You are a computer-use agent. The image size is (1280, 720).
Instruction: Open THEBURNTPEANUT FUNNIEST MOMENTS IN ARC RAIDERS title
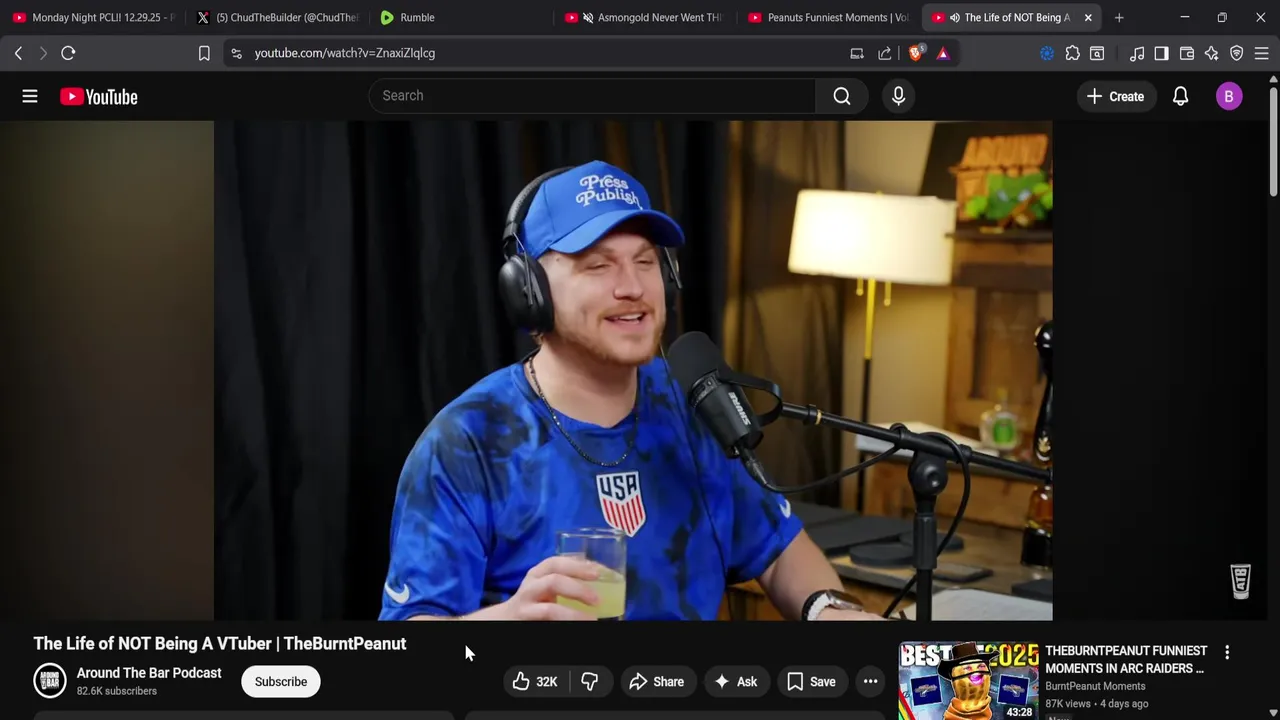pos(1126,660)
